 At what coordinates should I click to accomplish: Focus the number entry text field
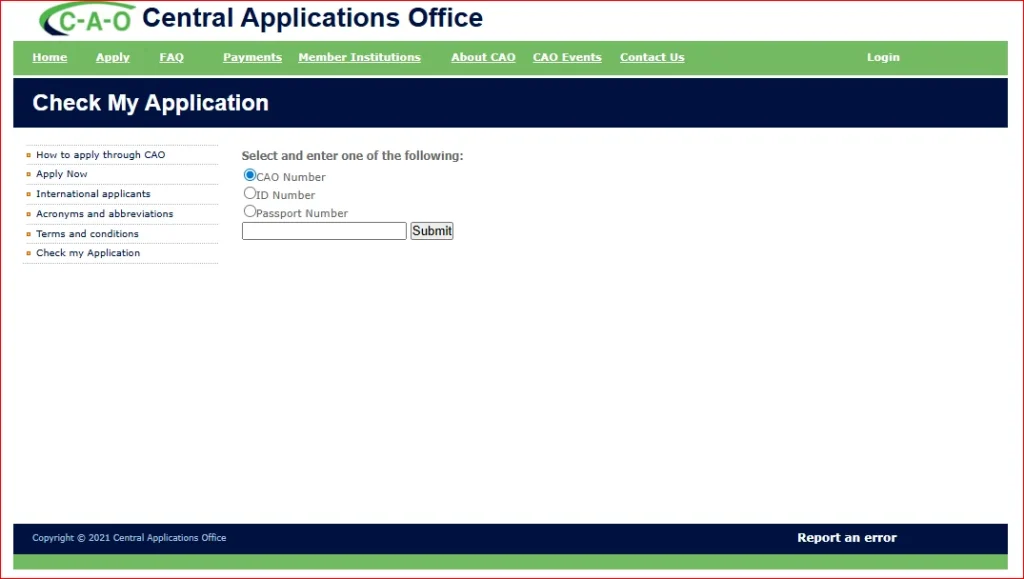tap(324, 231)
